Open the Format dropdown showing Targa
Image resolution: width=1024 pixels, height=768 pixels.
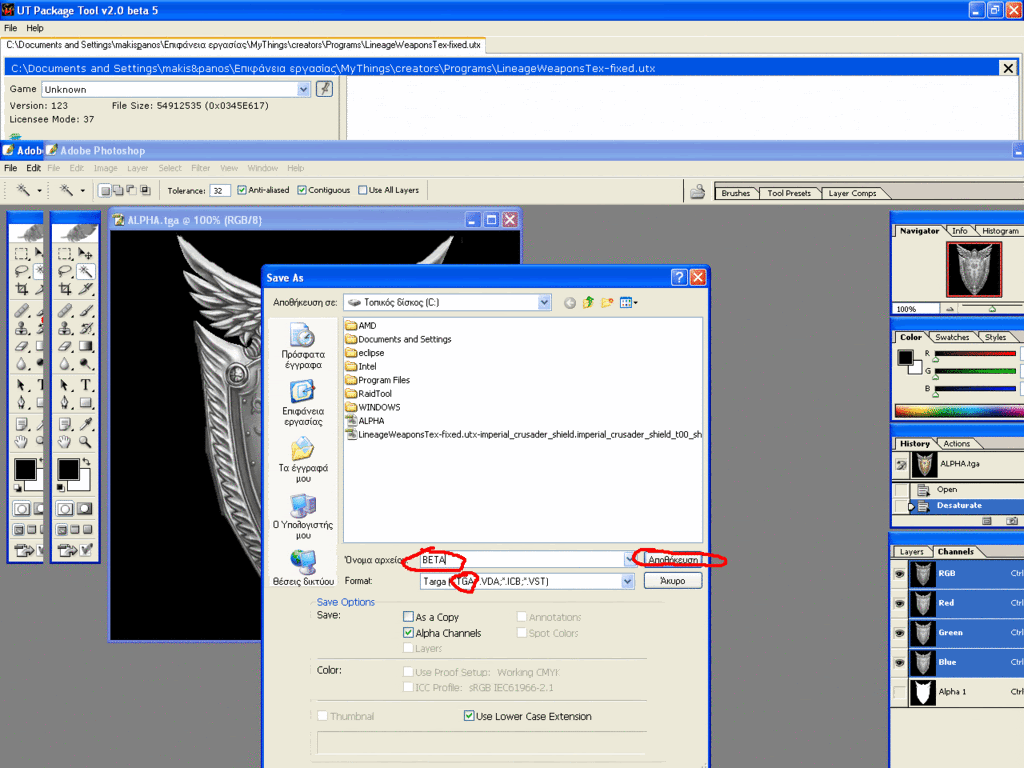[627, 581]
